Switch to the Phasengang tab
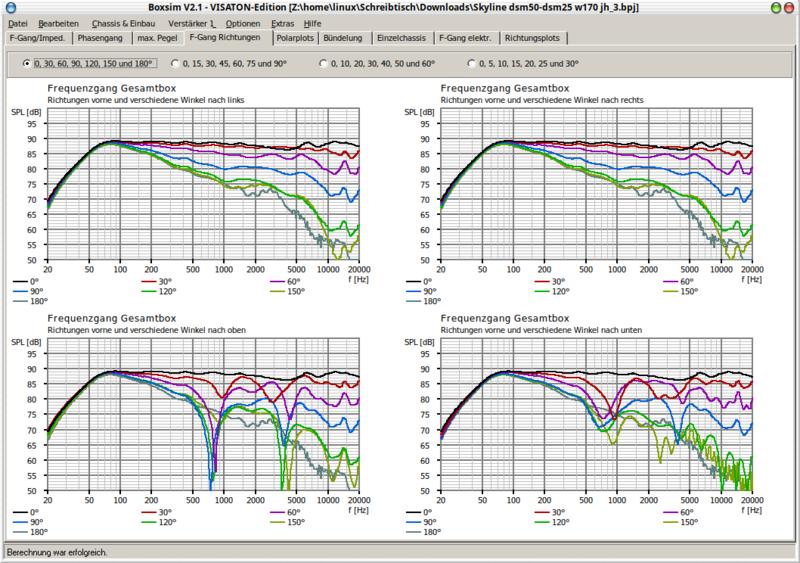The image size is (800, 563). click(102, 38)
